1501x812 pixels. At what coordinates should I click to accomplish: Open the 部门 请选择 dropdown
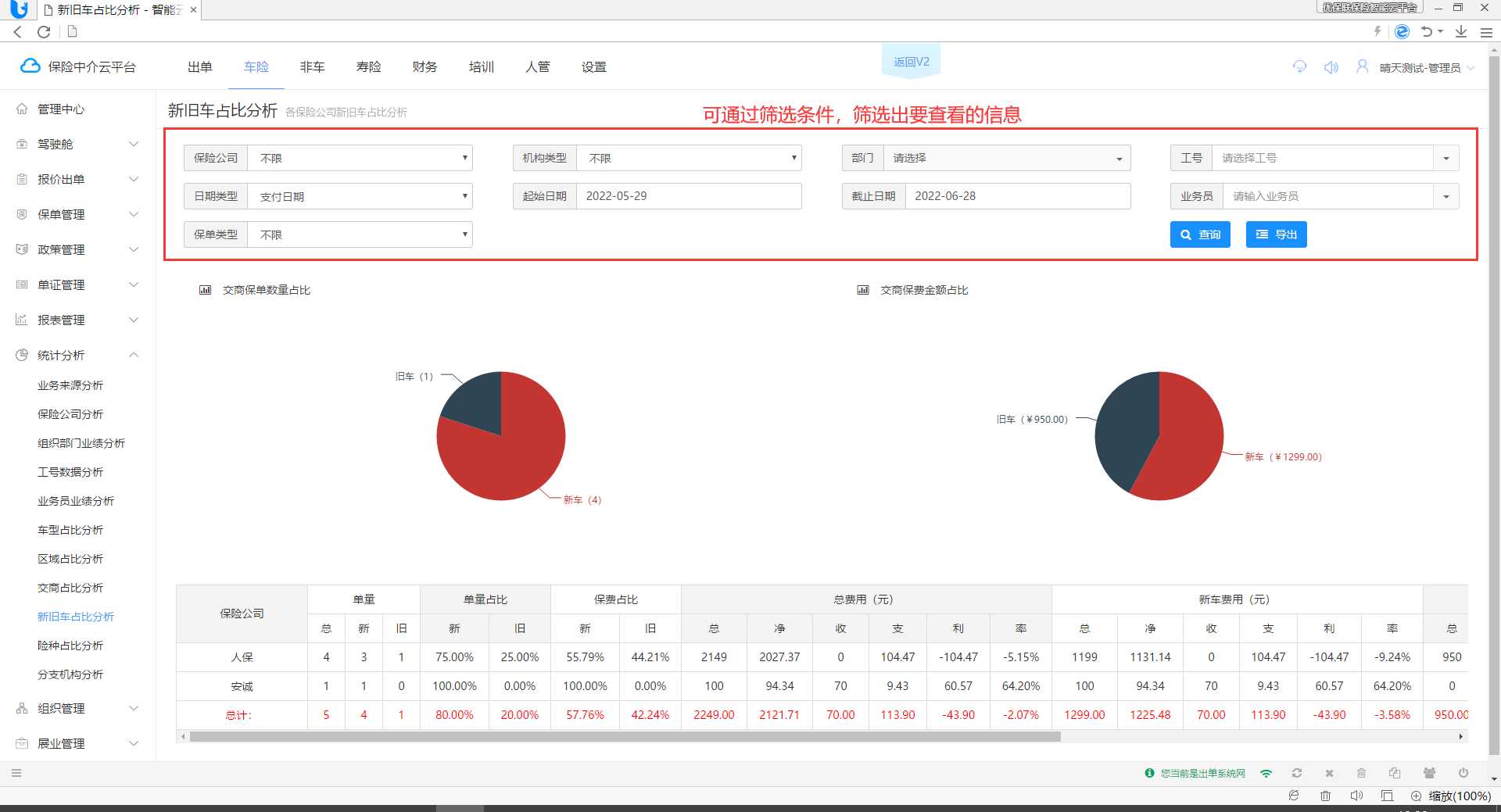click(x=1007, y=158)
